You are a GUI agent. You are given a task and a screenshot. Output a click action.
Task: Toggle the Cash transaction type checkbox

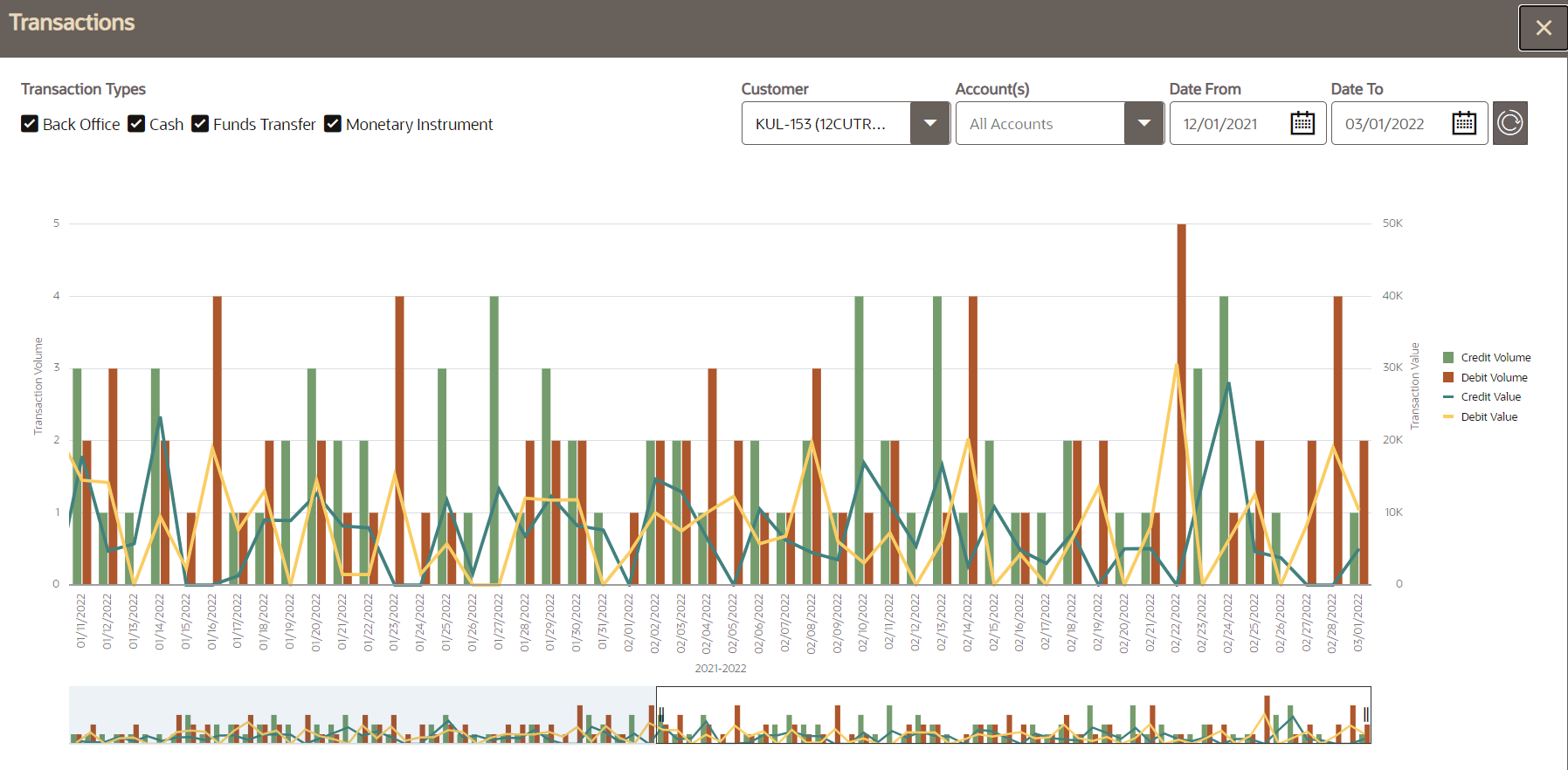click(136, 124)
